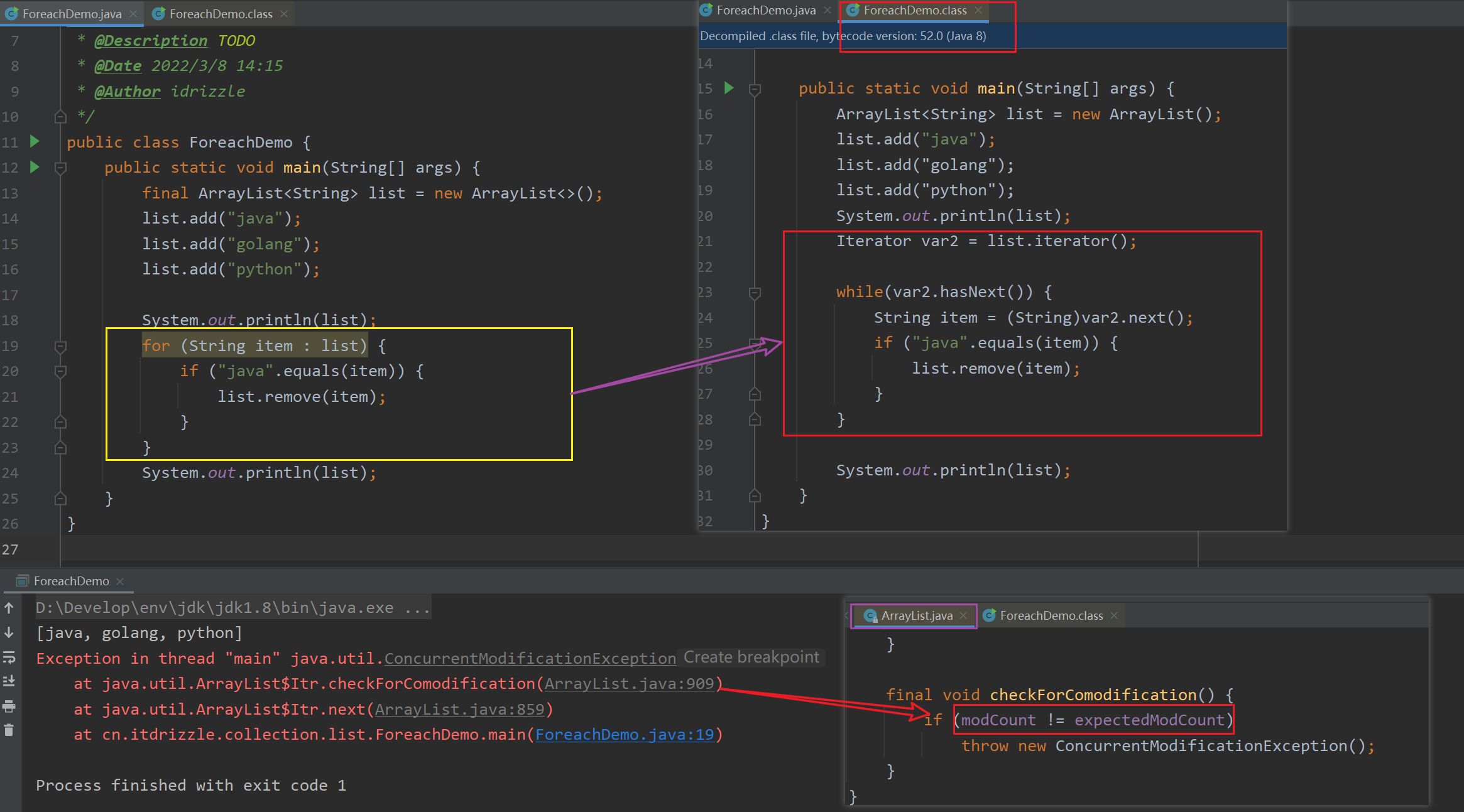Viewport: 1464px width, 812px height.
Task: Collapse while loop fold marker at line 23
Action: click(x=755, y=293)
